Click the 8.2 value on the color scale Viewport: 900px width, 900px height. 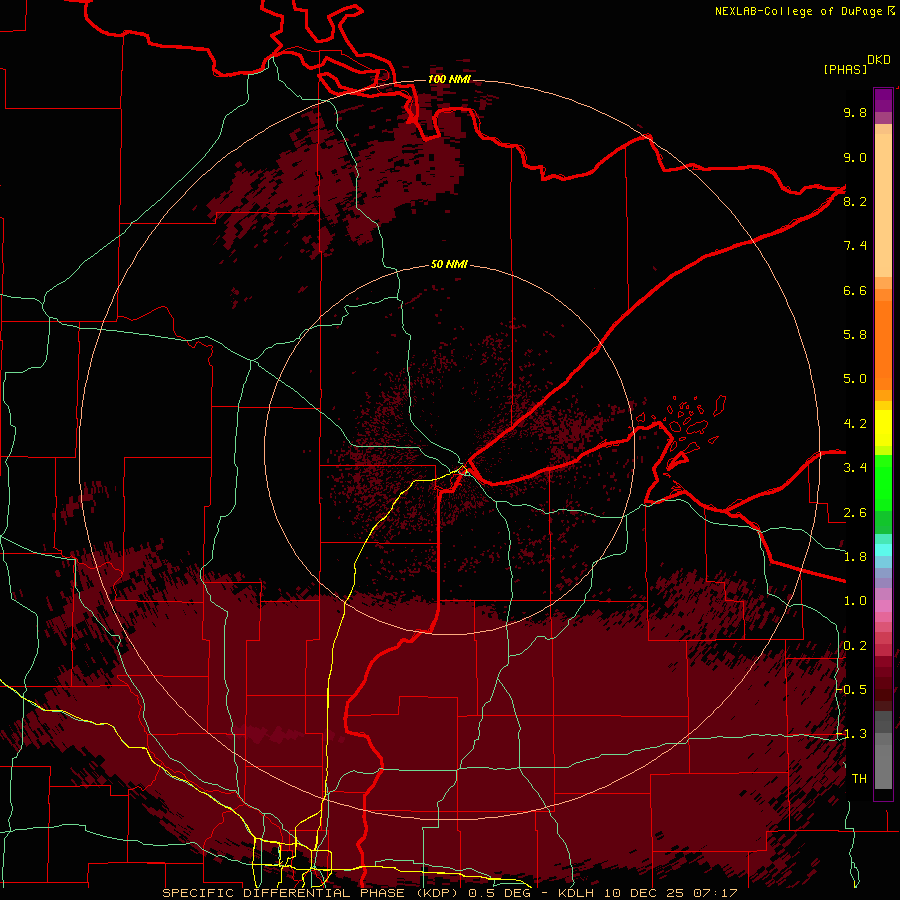pyautogui.click(x=855, y=201)
